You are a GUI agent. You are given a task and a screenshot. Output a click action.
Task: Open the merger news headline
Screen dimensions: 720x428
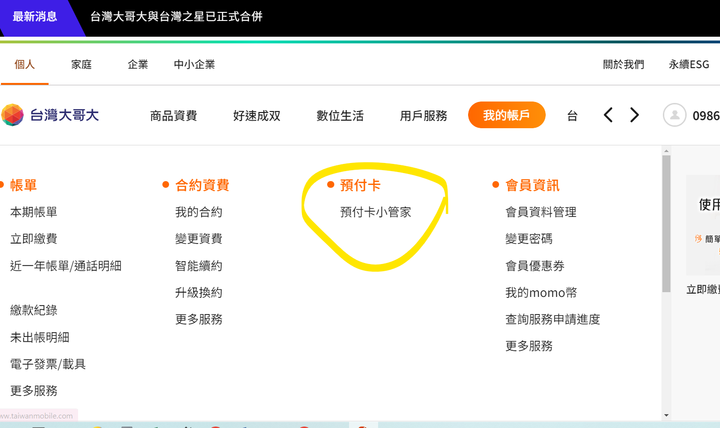pos(176,17)
